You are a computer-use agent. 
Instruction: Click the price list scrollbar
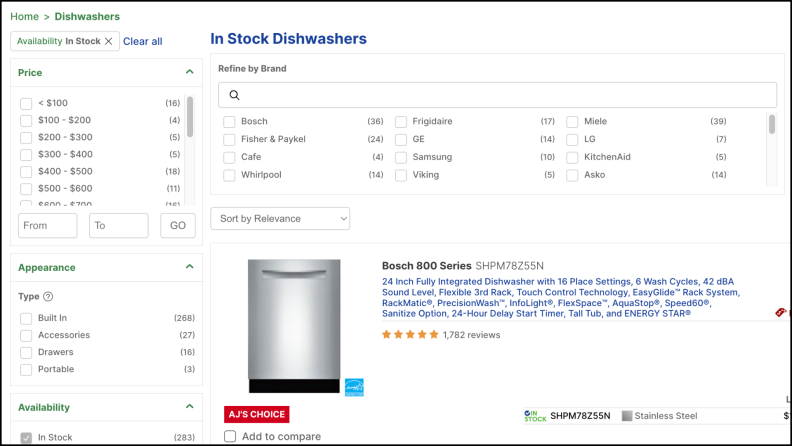click(190, 117)
